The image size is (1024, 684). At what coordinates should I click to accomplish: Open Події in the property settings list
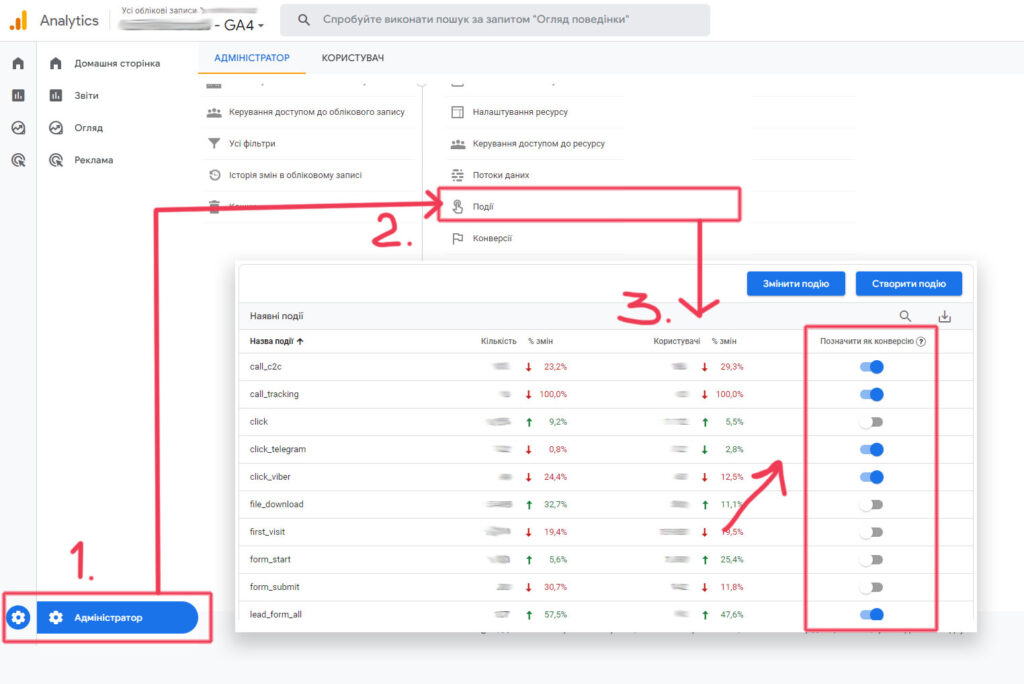484,207
